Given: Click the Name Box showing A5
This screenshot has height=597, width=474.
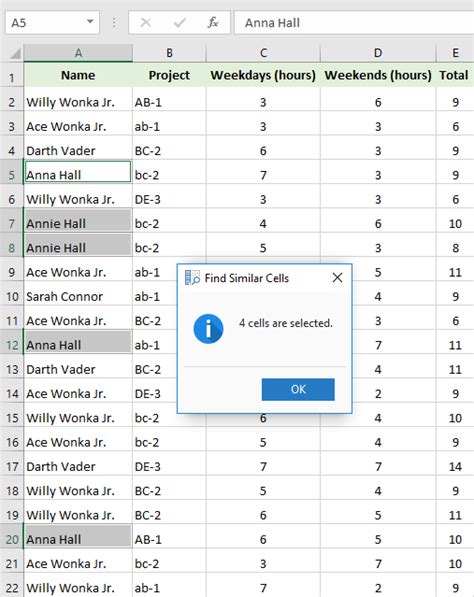Looking at the screenshot, I should [x=46, y=23].
